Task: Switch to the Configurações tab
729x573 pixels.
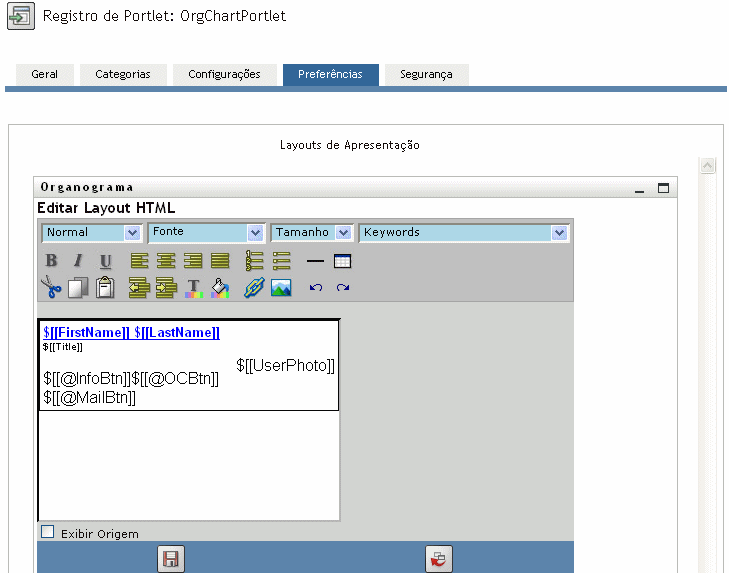Action: point(225,74)
